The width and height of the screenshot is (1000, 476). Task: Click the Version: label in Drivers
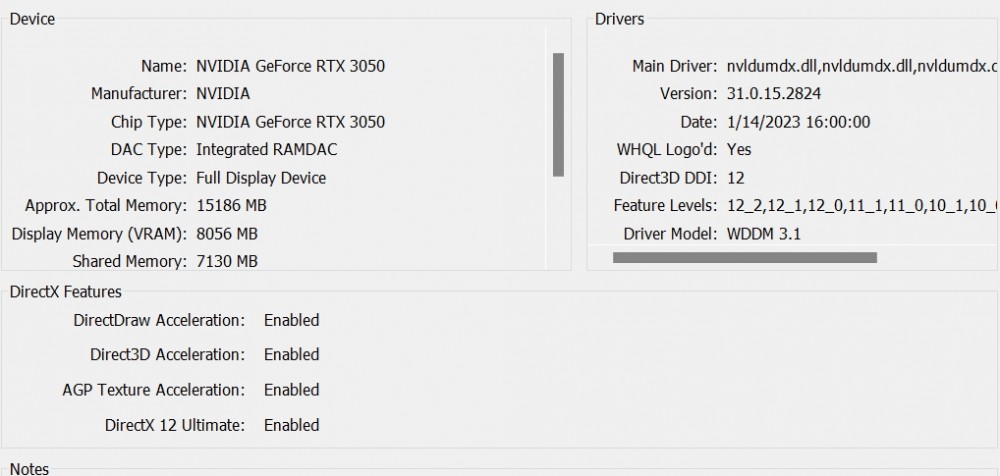[689, 94]
